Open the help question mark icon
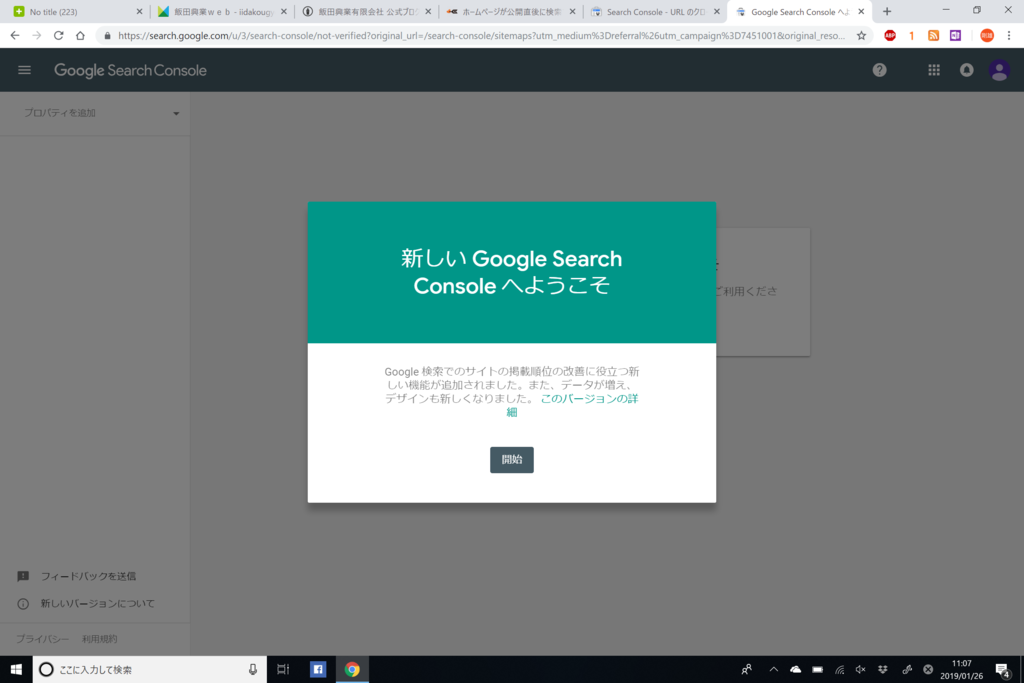Screen dimensions: 1024x683 [x=880, y=70]
